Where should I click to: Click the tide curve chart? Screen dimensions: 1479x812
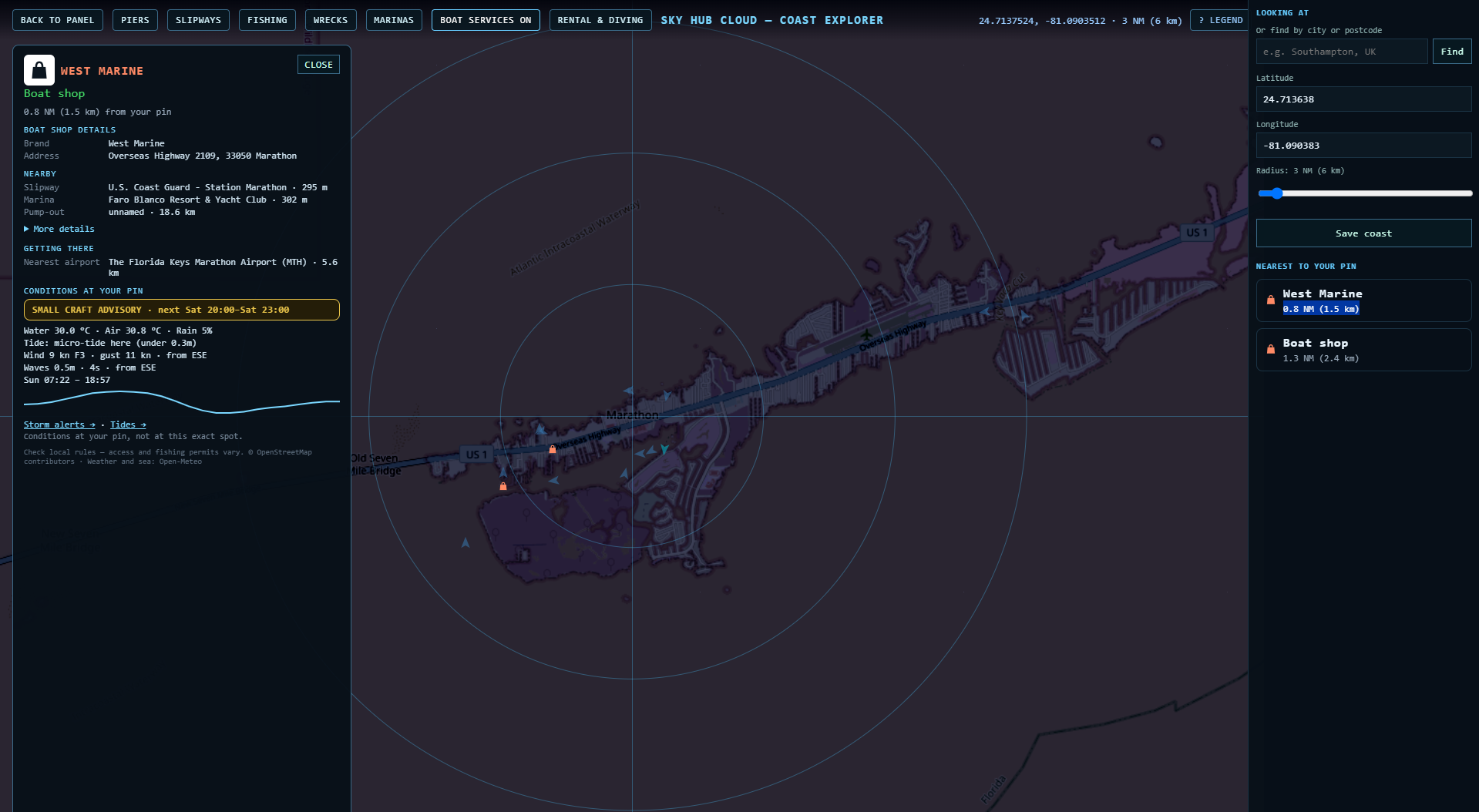(x=182, y=402)
